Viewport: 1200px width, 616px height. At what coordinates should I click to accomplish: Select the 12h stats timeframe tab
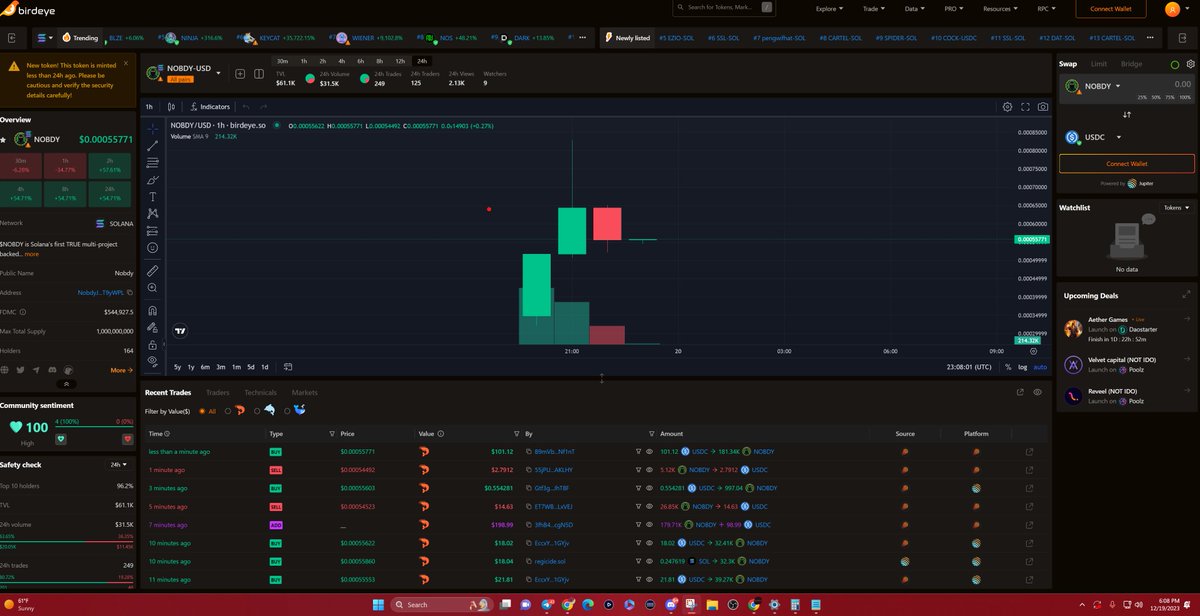click(x=400, y=61)
